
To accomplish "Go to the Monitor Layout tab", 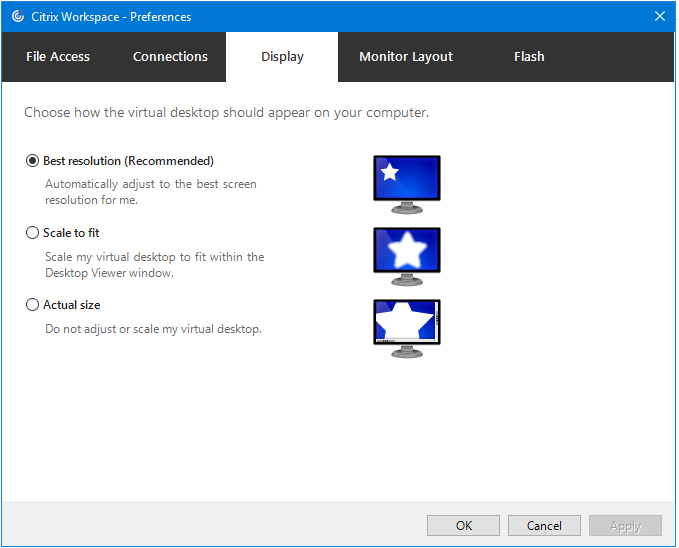I will coord(407,57).
